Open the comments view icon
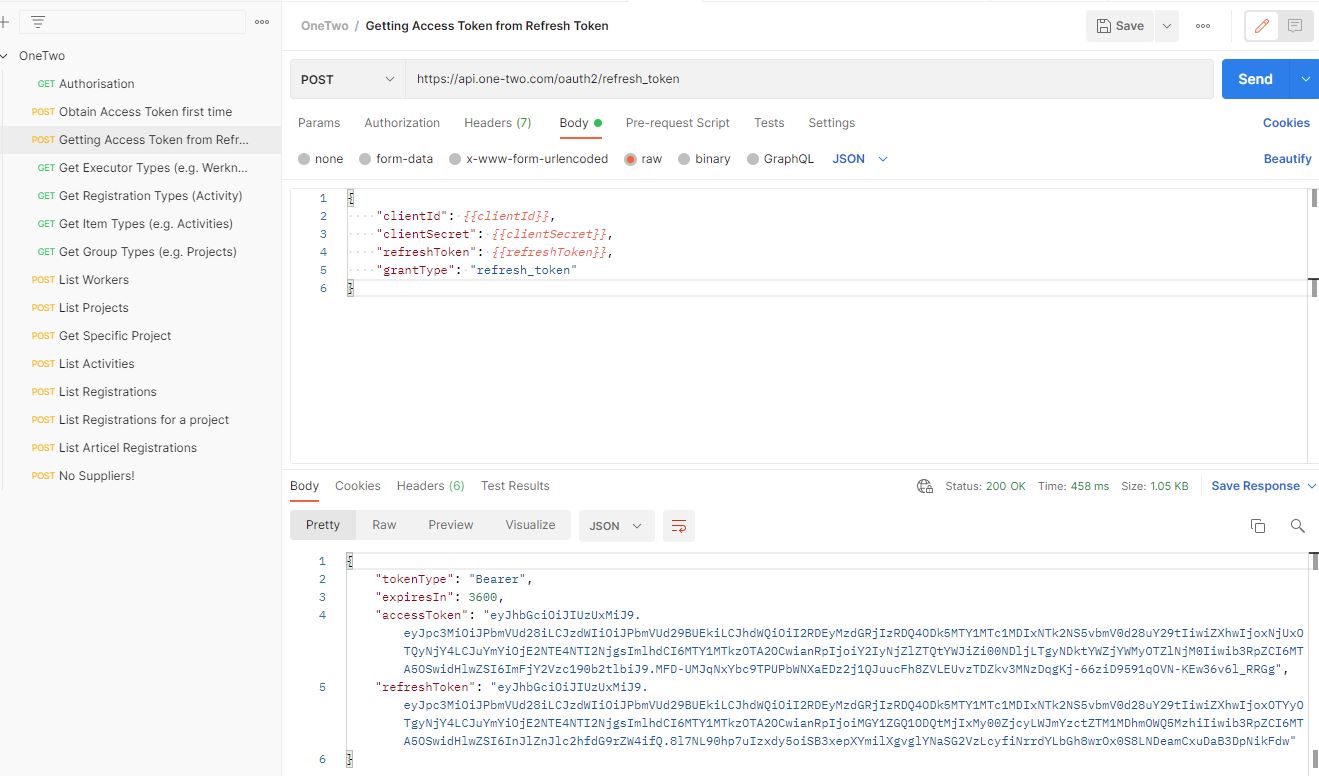Screen dimensions: 1319x776 click(1295, 26)
